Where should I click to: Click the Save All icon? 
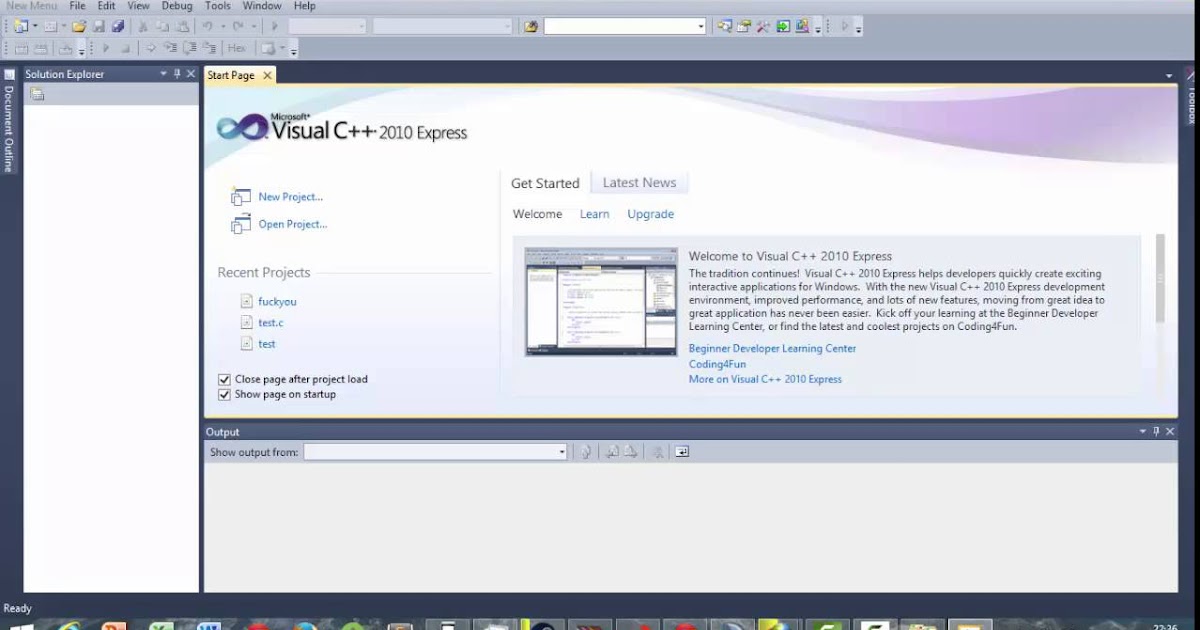[x=118, y=26]
